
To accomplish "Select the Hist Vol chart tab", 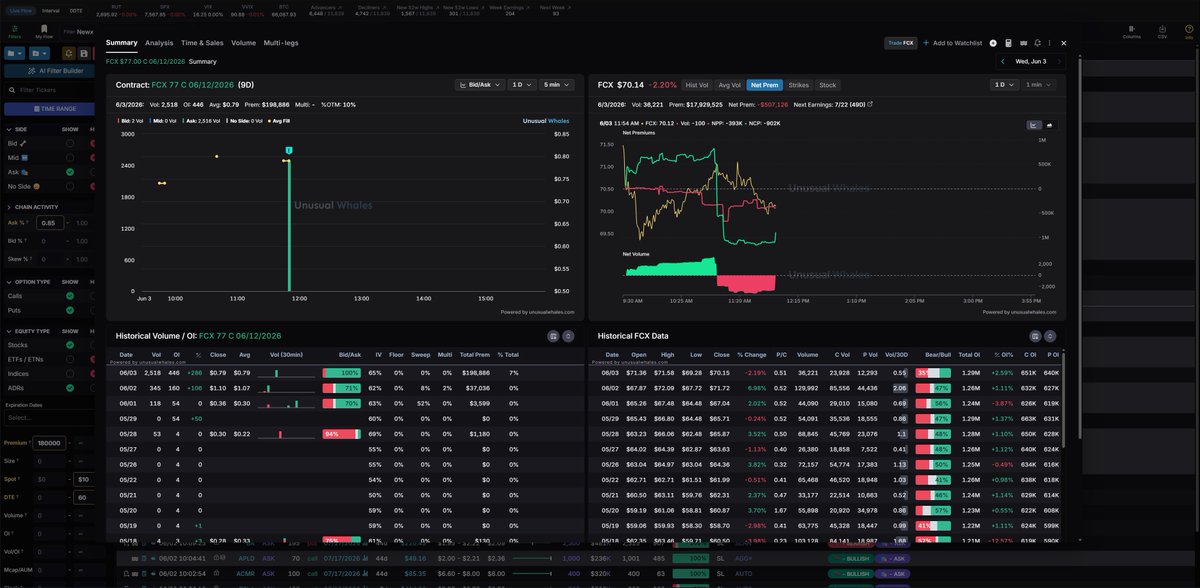I will tap(697, 85).
